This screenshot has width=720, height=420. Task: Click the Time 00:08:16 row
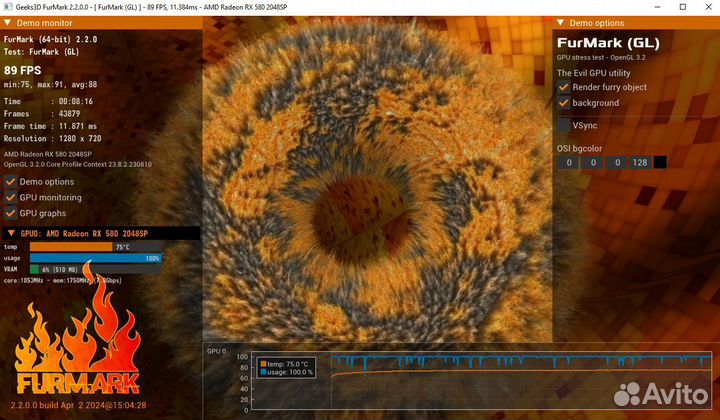coord(48,101)
